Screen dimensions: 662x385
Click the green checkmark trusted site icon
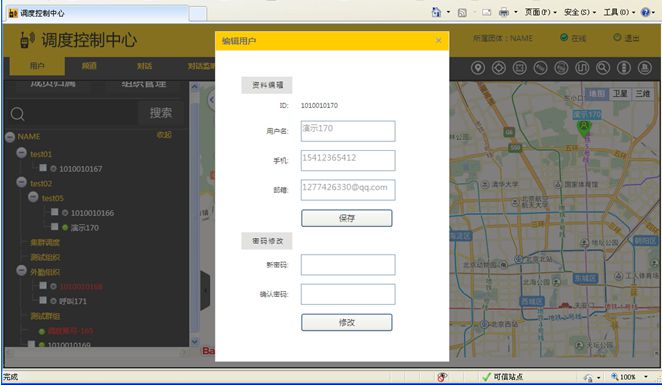point(486,377)
